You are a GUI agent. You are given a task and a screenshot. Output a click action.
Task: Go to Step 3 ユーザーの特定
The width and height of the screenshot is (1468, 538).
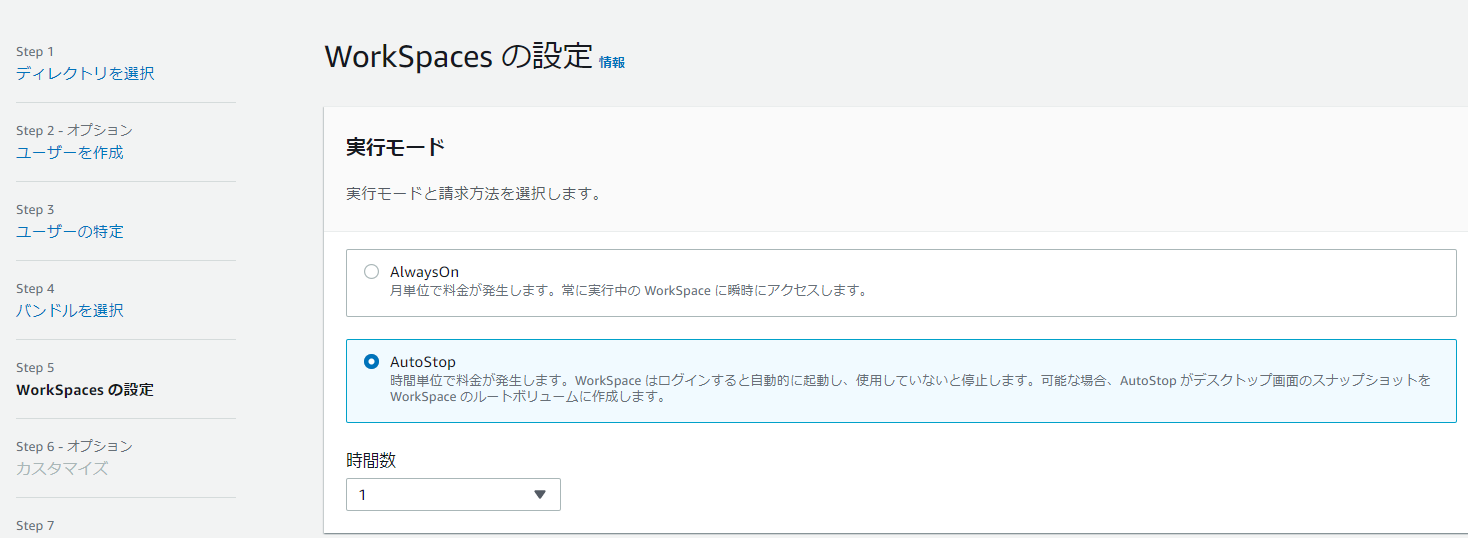(70, 231)
